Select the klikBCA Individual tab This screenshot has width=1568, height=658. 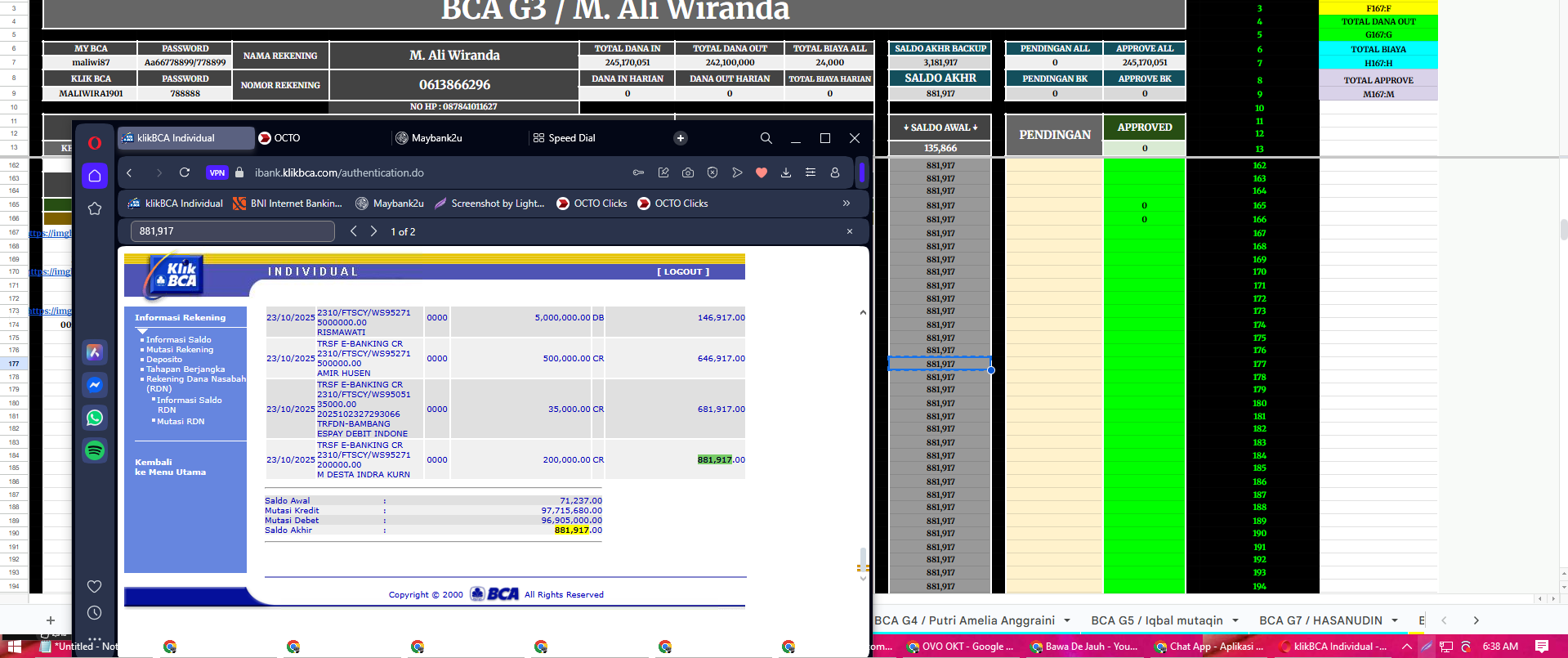[185, 138]
